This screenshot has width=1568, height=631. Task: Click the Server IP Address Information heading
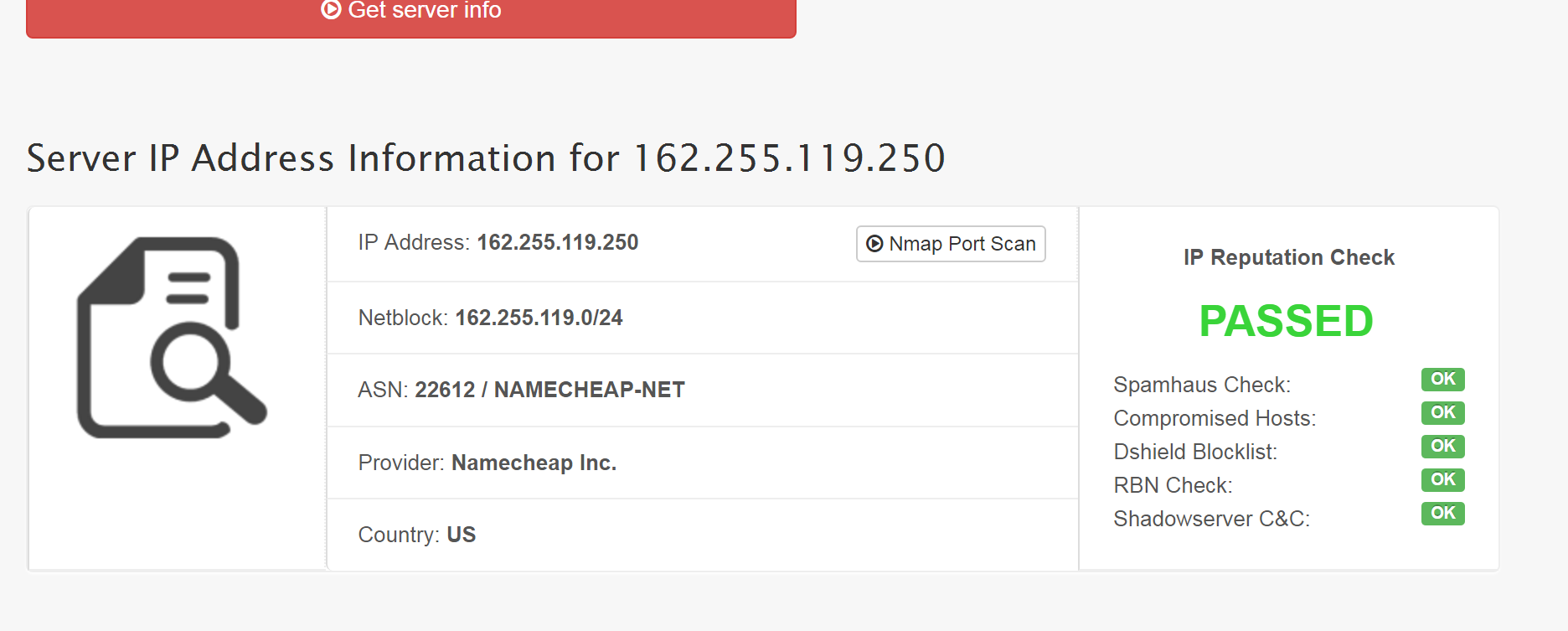click(x=486, y=158)
